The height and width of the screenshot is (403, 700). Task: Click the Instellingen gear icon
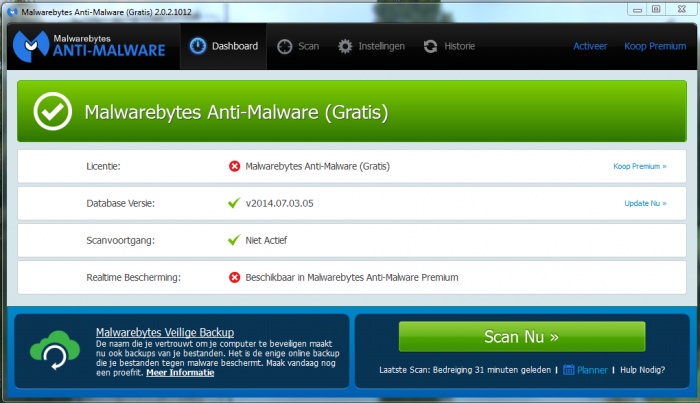[x=345, y=46]
